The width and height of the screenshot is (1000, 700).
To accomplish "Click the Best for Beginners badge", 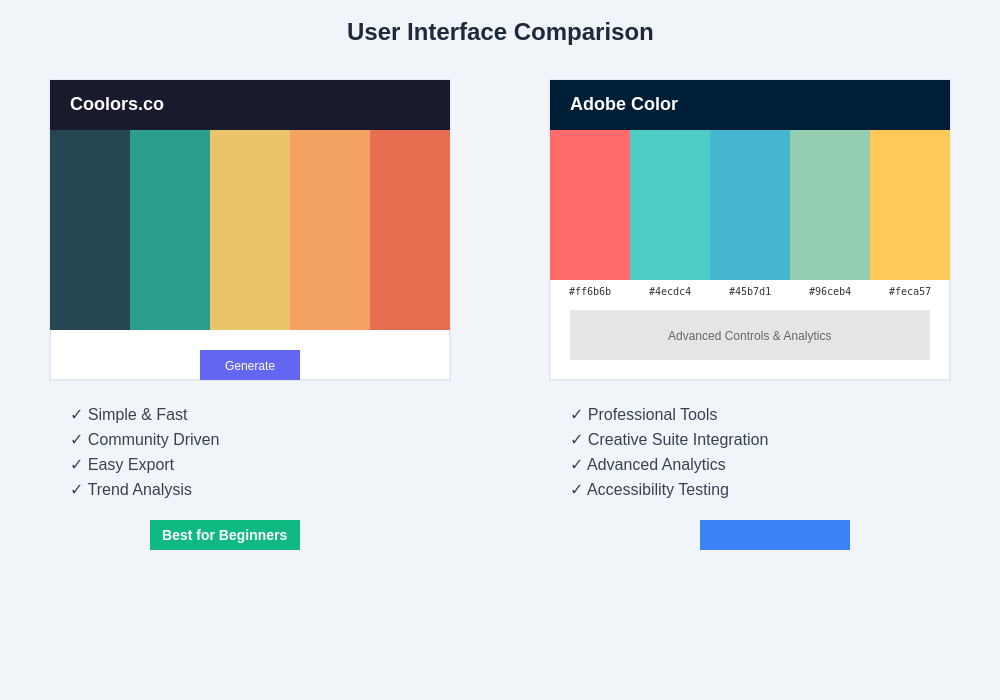I will [x=225, y=535].
